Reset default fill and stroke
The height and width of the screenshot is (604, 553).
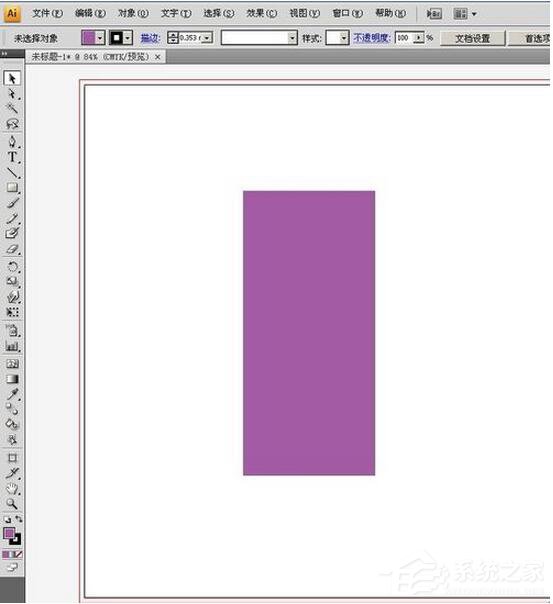pos(7,519)
